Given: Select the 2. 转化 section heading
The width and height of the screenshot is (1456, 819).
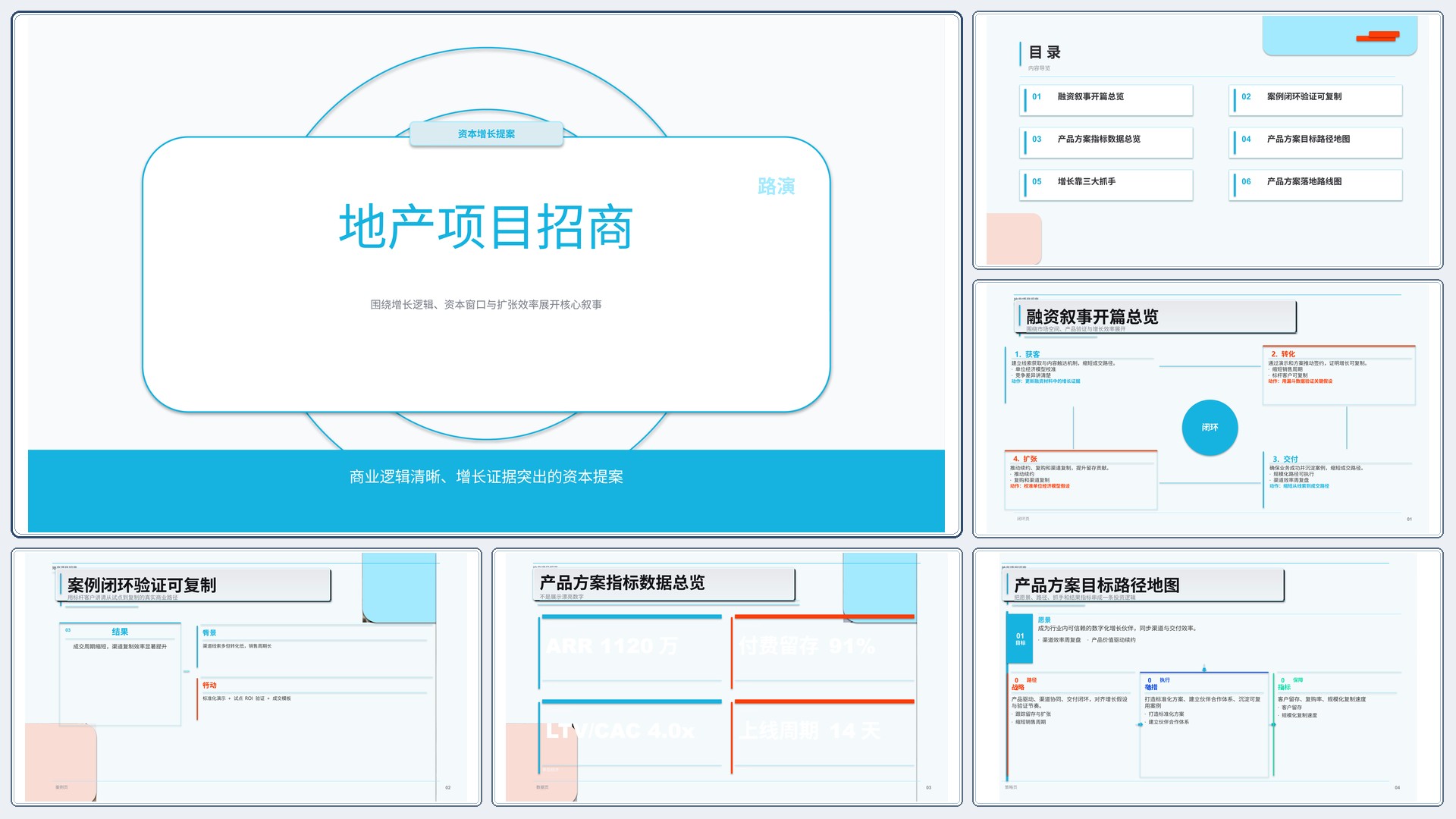Looking at the screenshot, I should 1283,354.
